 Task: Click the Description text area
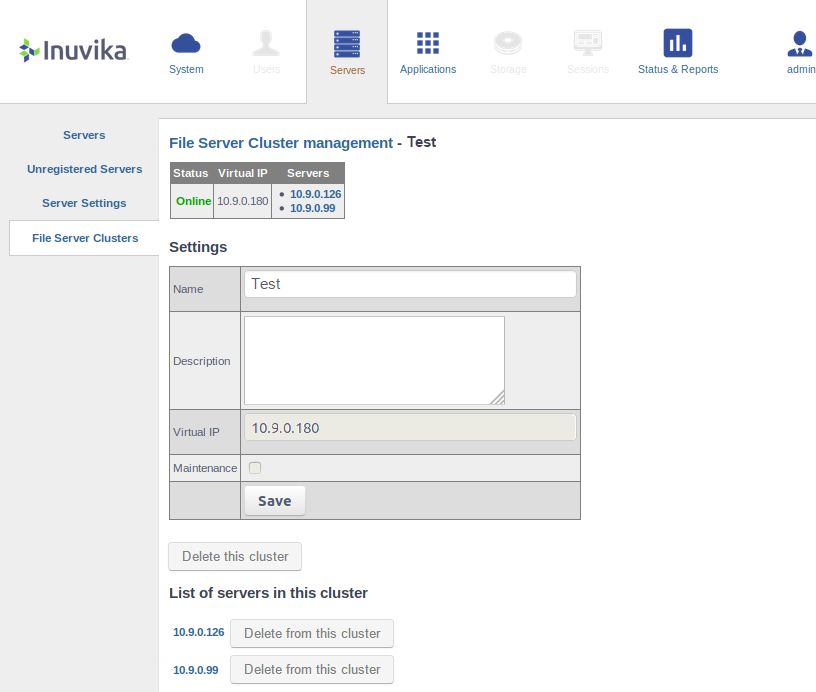[374, 360]
